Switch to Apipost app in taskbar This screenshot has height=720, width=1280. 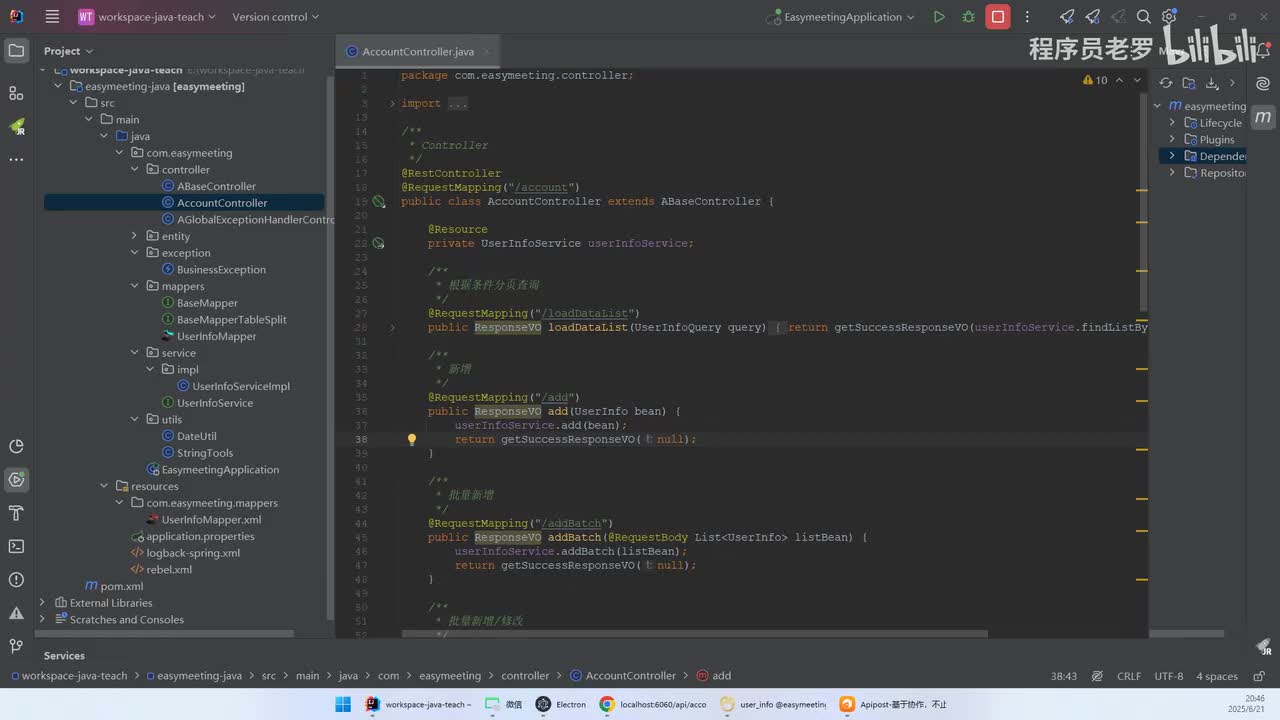(893, 704)
